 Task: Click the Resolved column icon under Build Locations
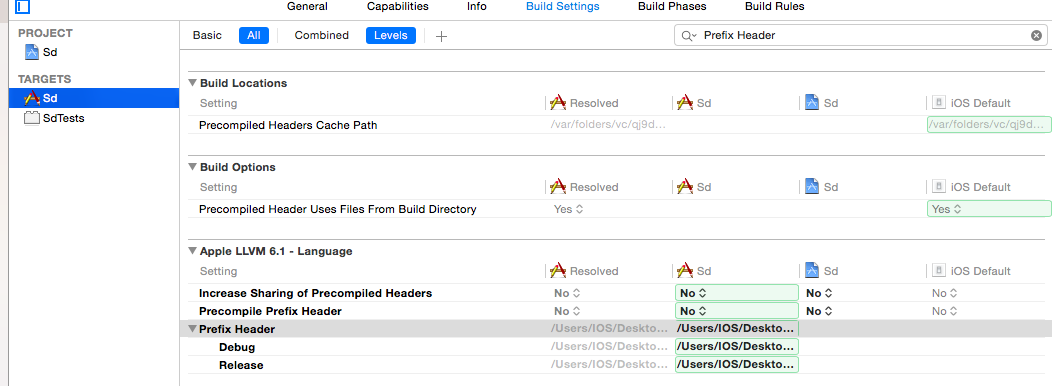[x=558, y=103]
